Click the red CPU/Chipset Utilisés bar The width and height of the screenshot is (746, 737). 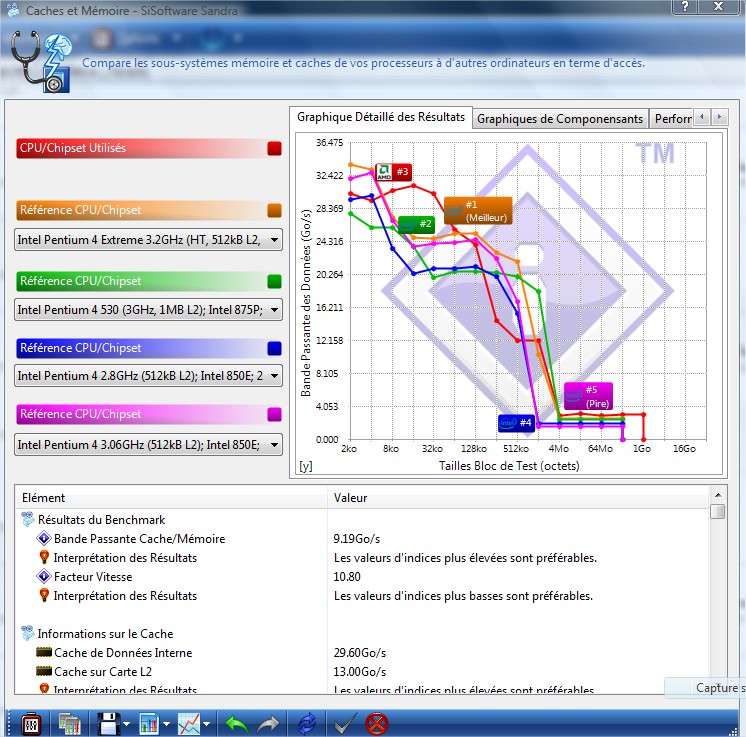(x=149, y=148)
